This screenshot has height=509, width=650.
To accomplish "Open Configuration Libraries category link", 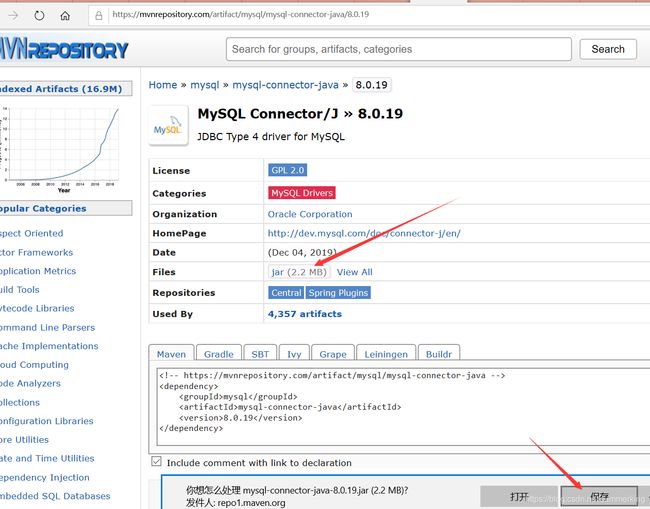I will coord(46,421).
